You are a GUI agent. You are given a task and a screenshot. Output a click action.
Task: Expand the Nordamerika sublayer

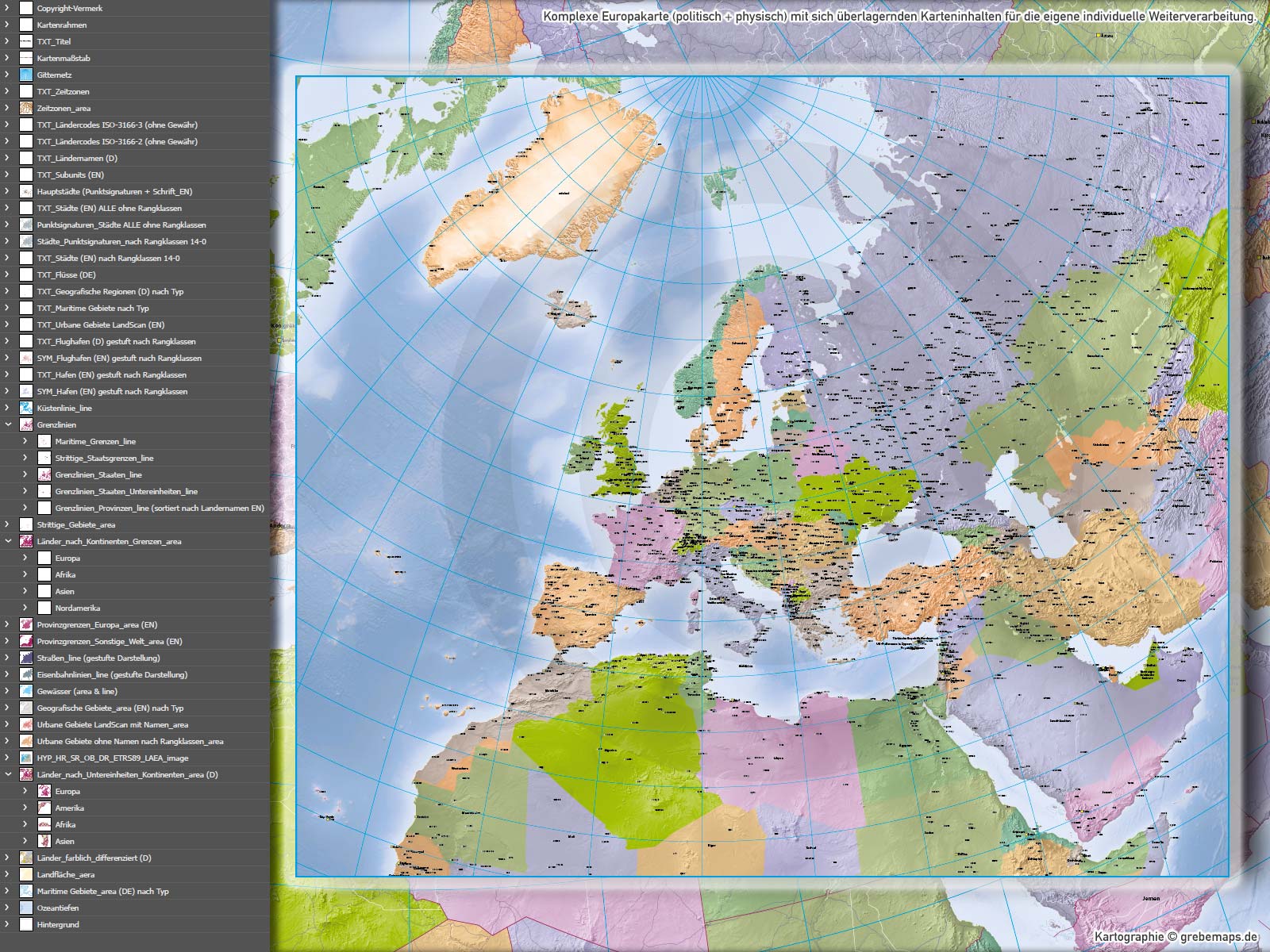pyautogui.click(x=25, y=608)
